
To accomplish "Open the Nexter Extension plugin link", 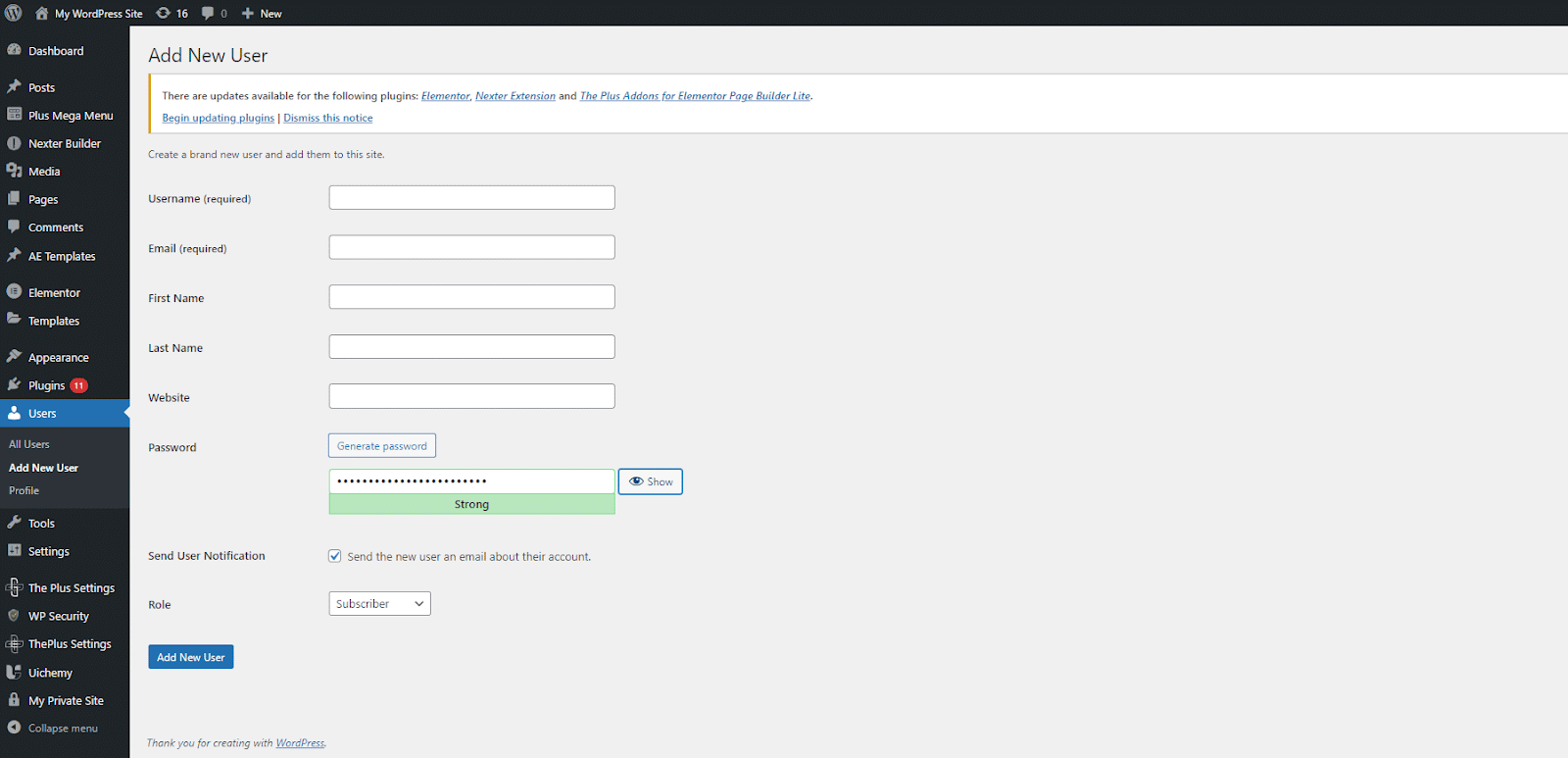I will click(x=515, y=96).
